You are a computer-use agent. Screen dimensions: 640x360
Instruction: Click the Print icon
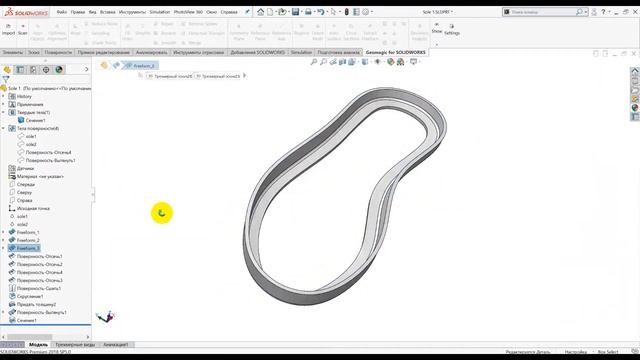[x=308, y=12]
